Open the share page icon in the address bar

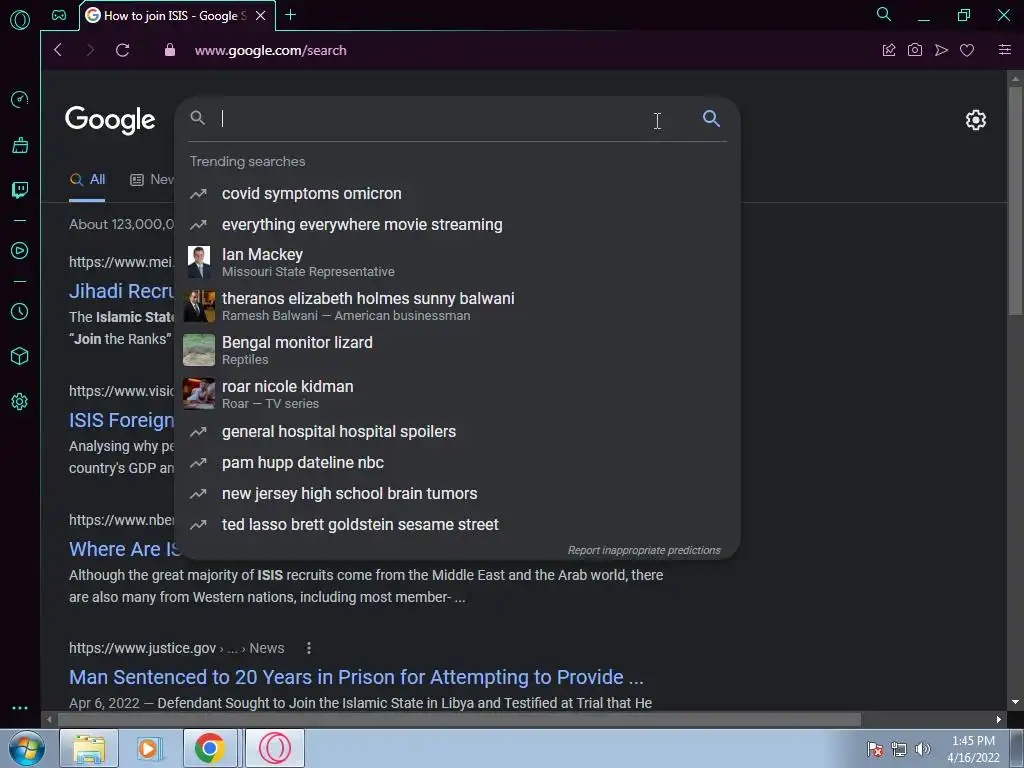[x=889, y=50]
